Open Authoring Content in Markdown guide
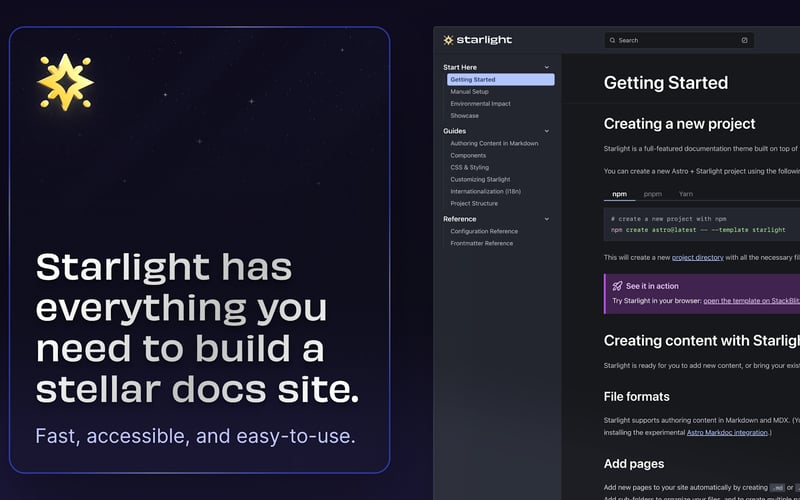Screen dimensions: 800x500 (x=494, y=143)
